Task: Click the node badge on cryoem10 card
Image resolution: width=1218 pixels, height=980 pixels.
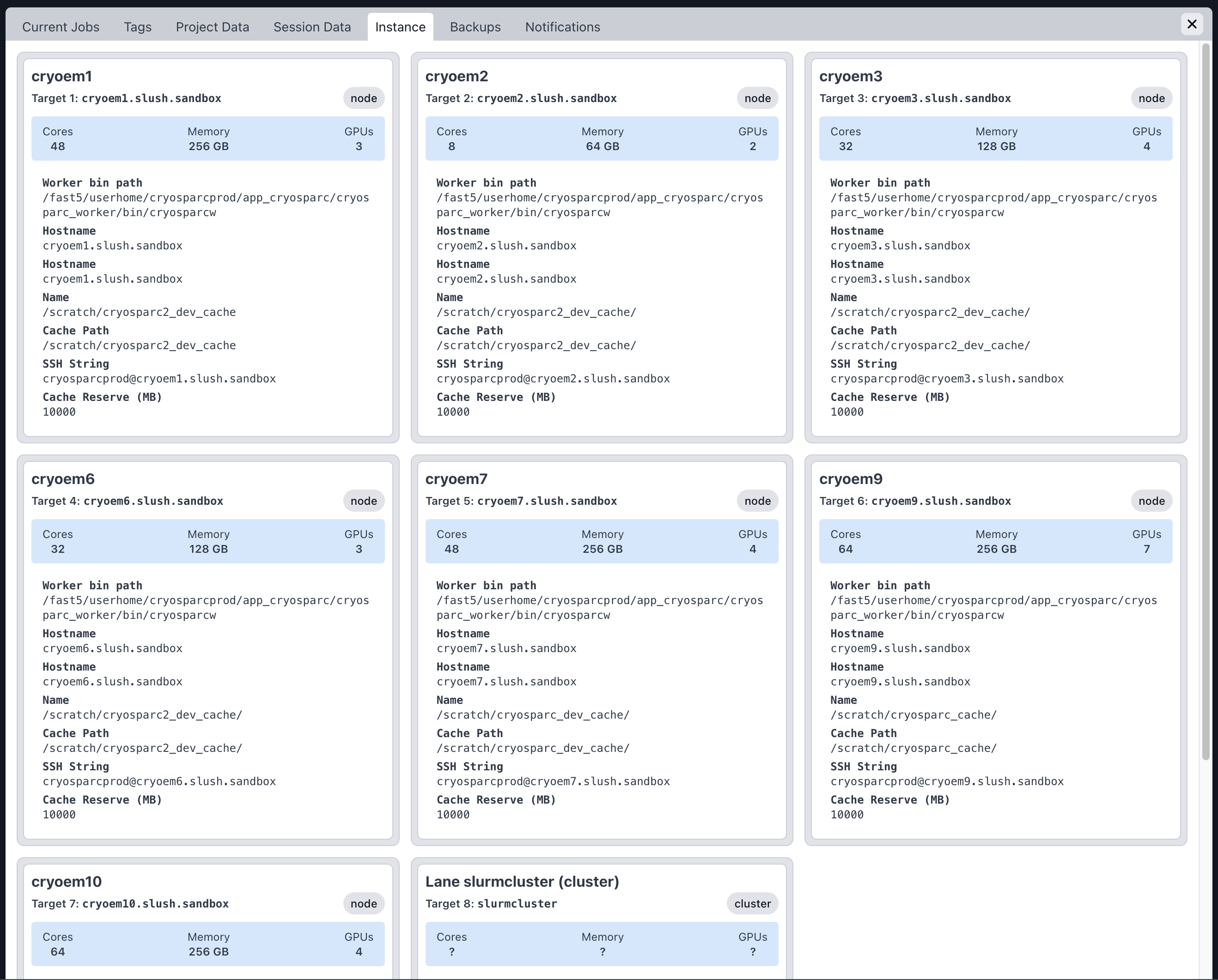Action: (363, 903)
